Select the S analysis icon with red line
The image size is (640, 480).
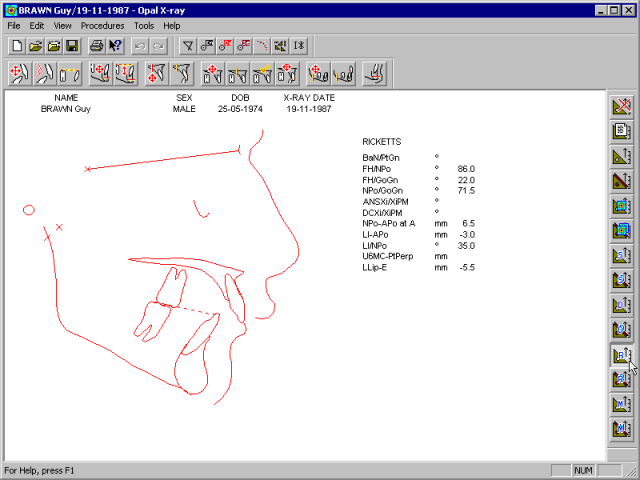coord(621,280)
